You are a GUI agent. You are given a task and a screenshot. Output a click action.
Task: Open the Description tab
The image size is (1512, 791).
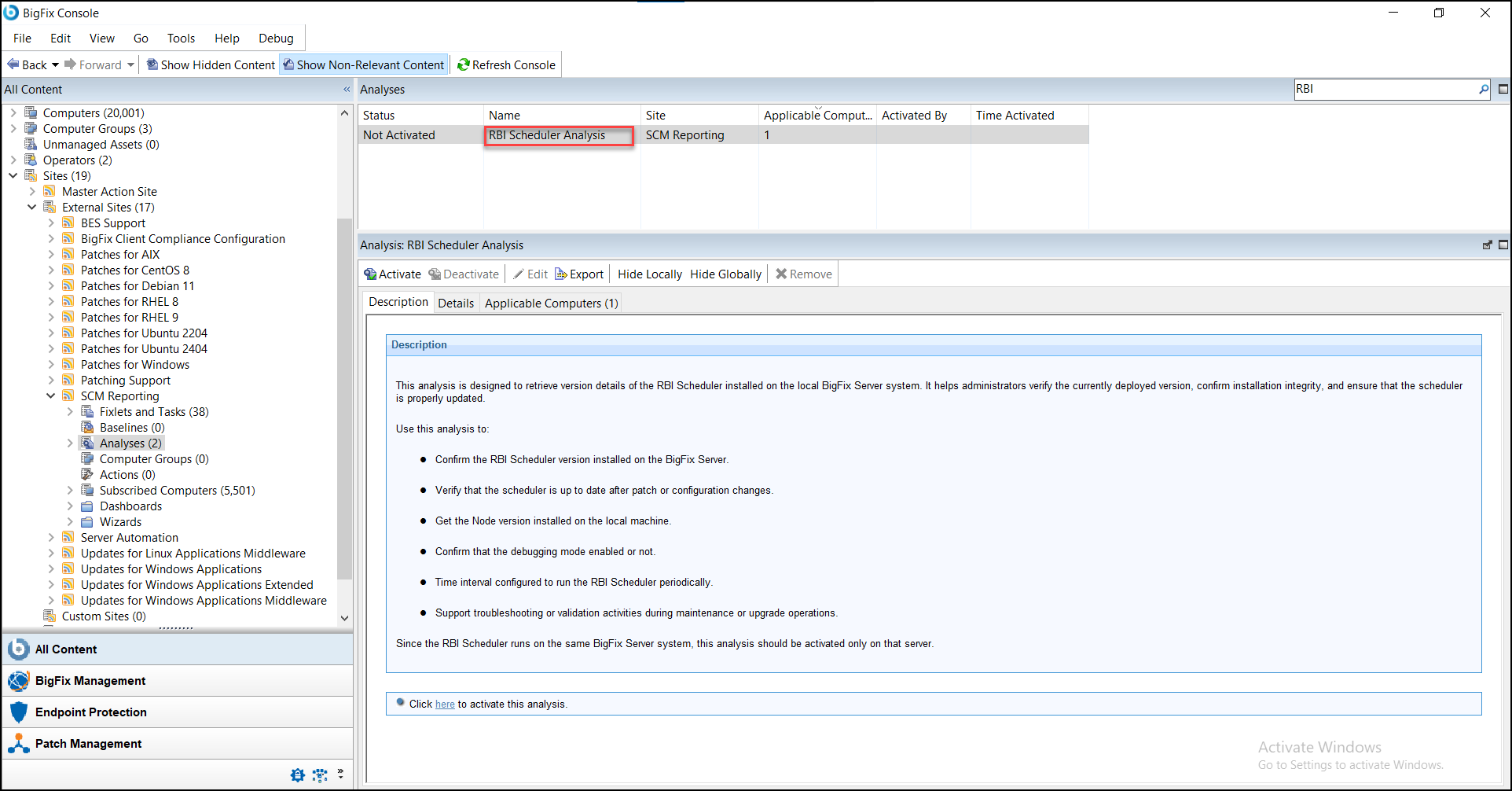[398, 302]
